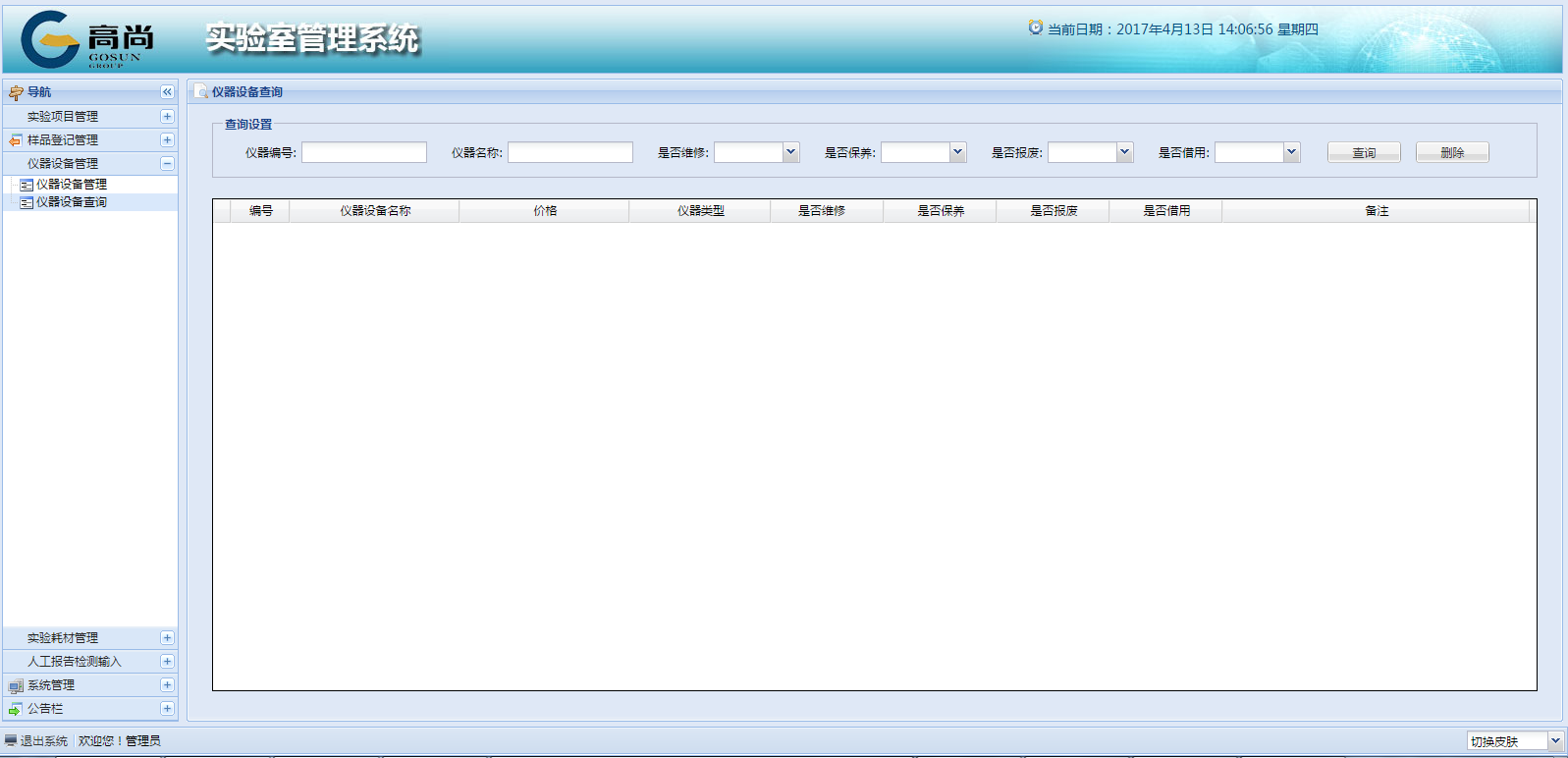Select 仪器设备管理 tree item
Image resolution: width=1568 pixels, height=758 pixels.
[x=71, y=185]
